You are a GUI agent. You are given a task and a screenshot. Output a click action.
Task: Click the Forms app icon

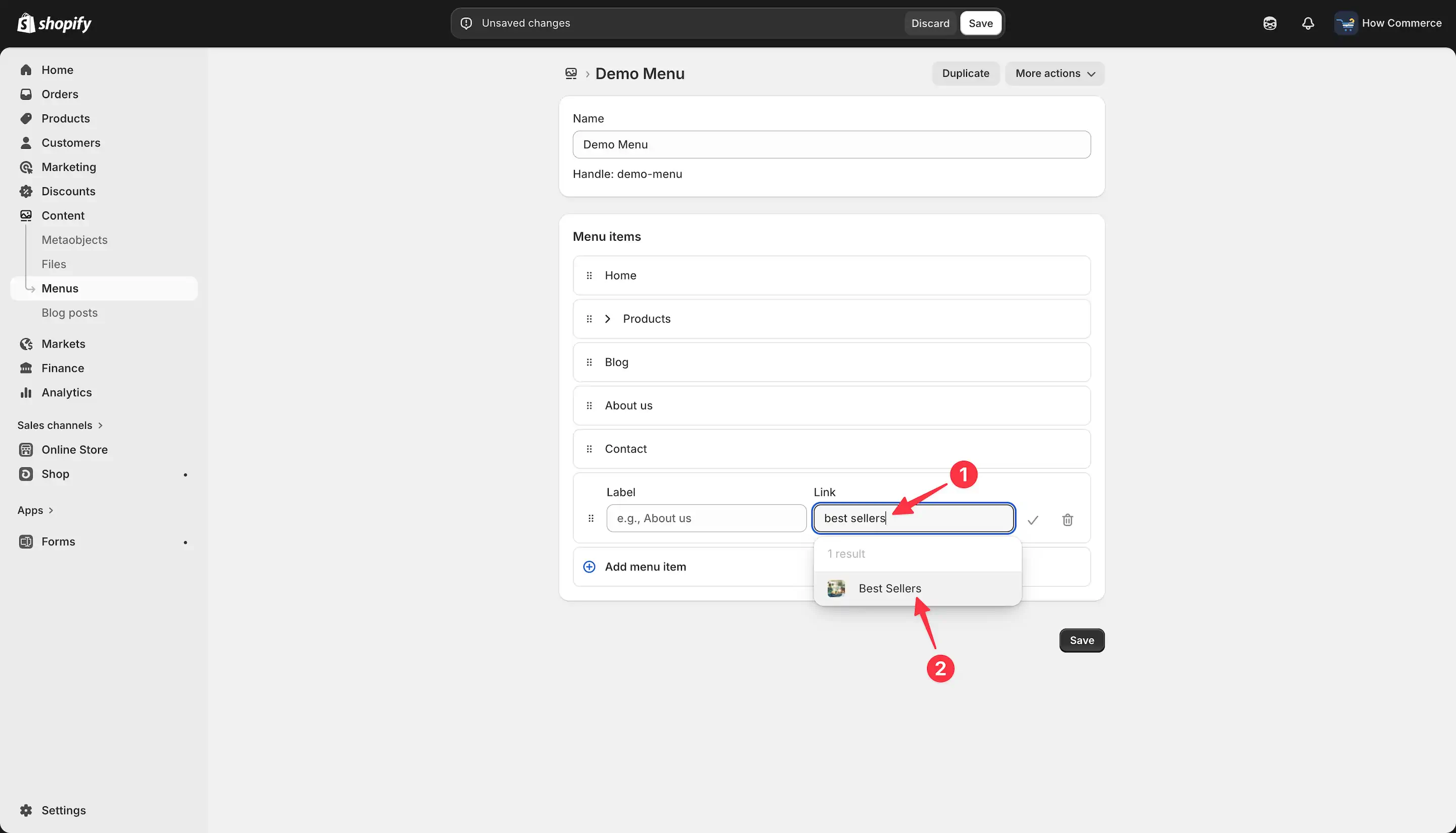[x=26, y=542]
